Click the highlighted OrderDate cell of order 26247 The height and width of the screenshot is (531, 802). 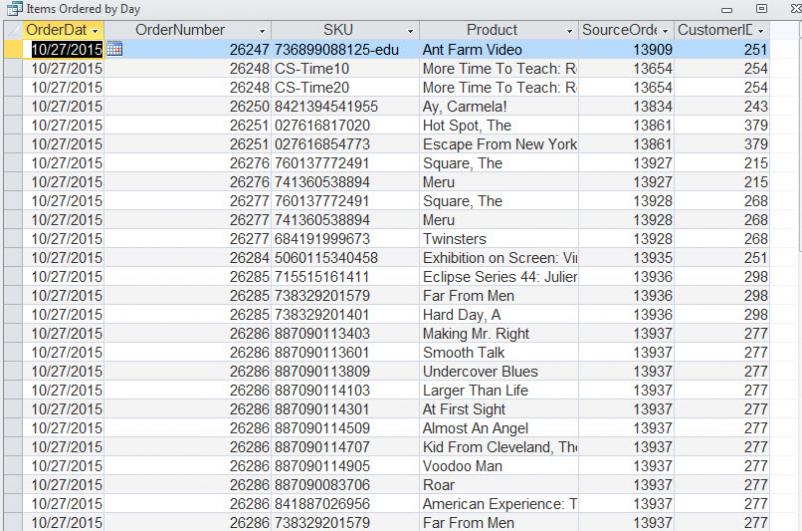point(63,50)
